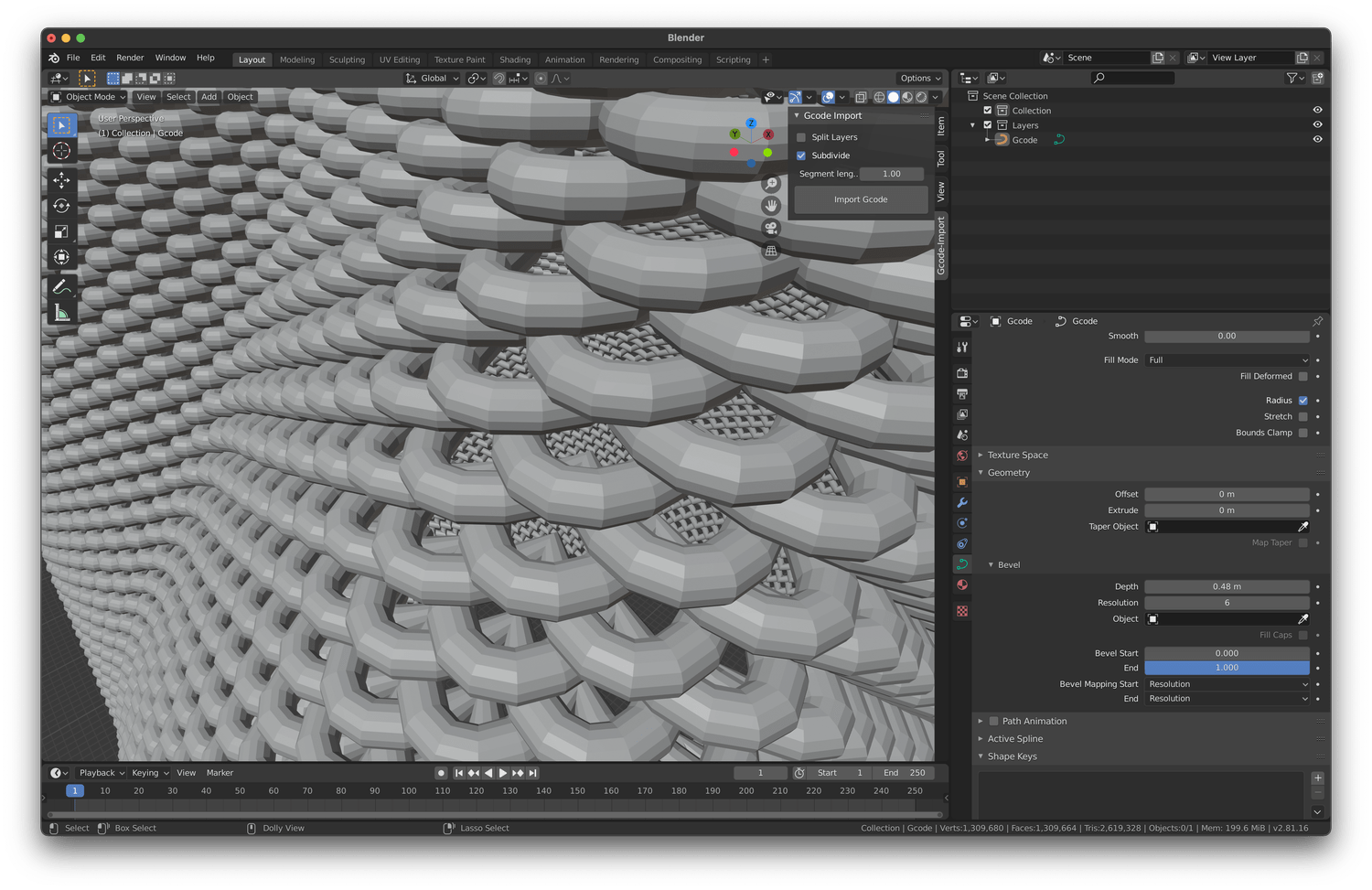Switch to the Sculpting workspace tab
The width and height of the screenshot is (1372, 890).
[347, 59]
